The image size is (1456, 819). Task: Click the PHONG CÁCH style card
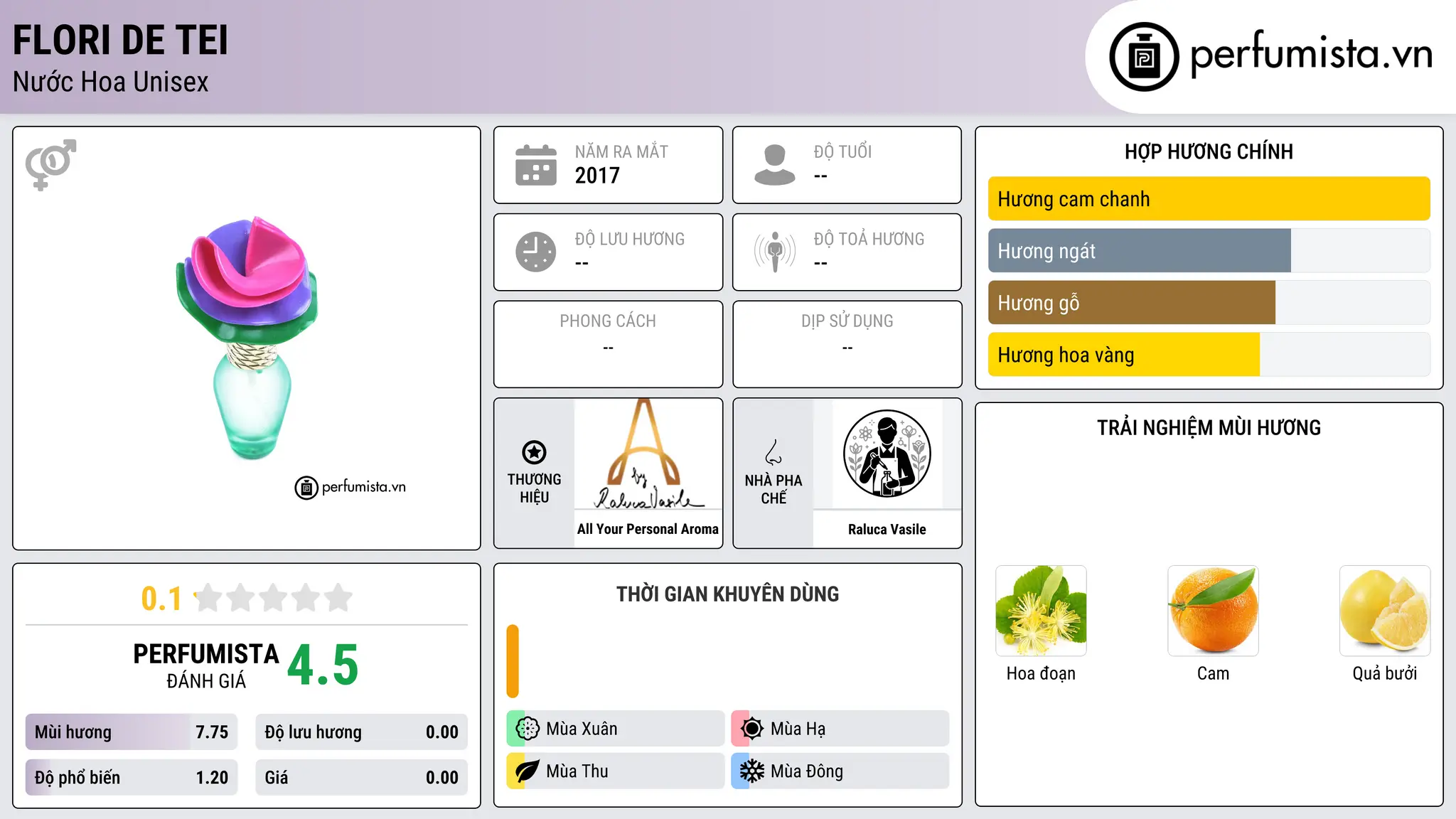(x=608, y=344)
